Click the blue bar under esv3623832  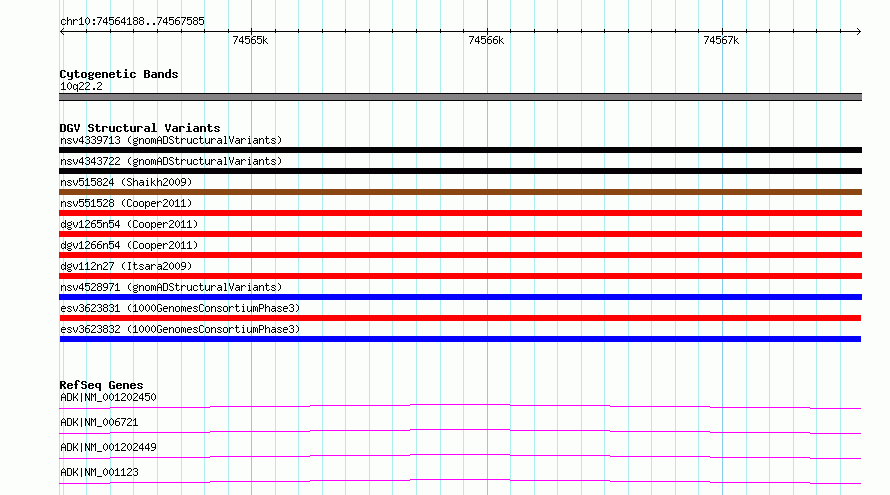[x=460, y=339]
